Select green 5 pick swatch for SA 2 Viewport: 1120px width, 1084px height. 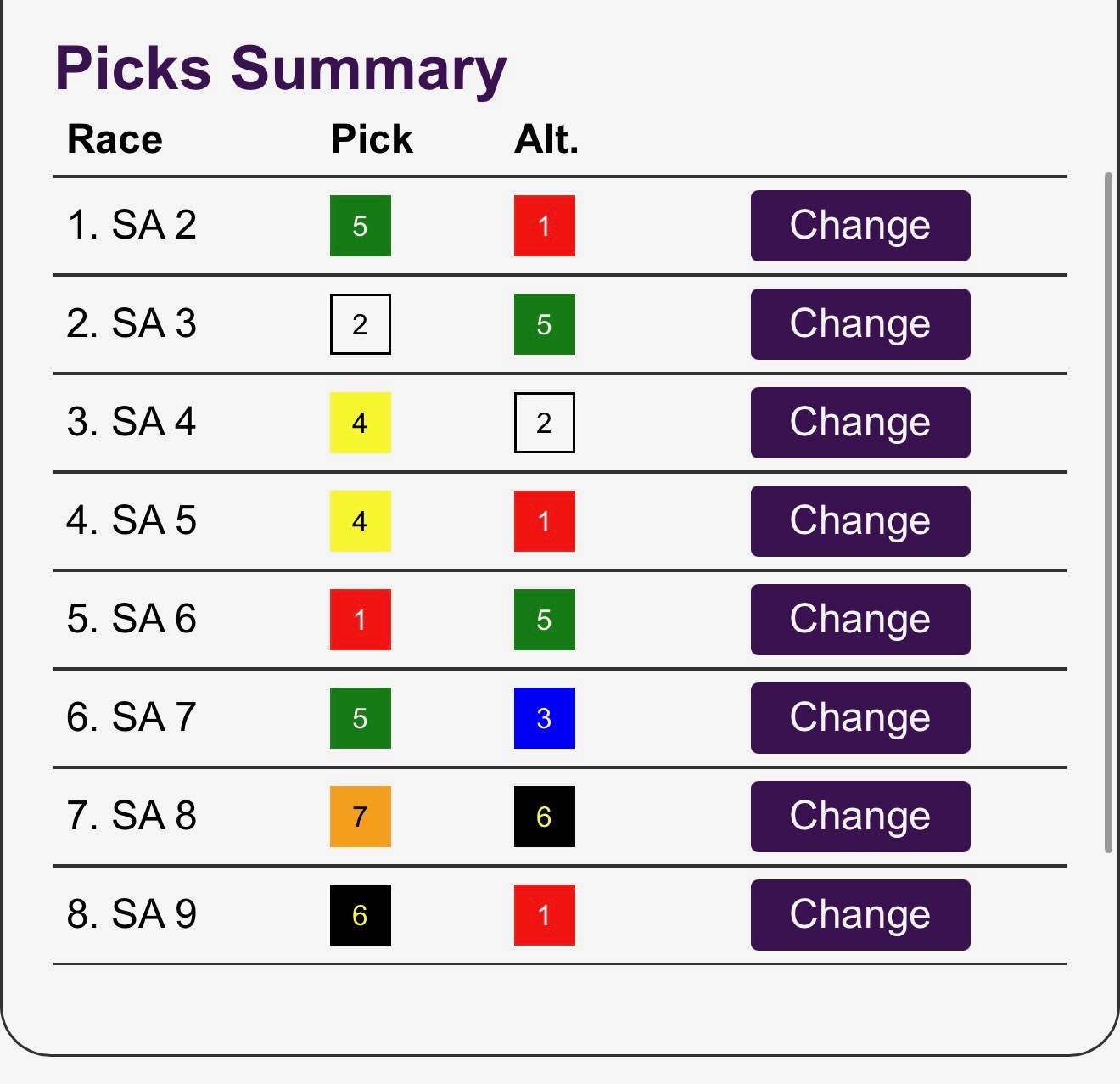coord(360,226)
